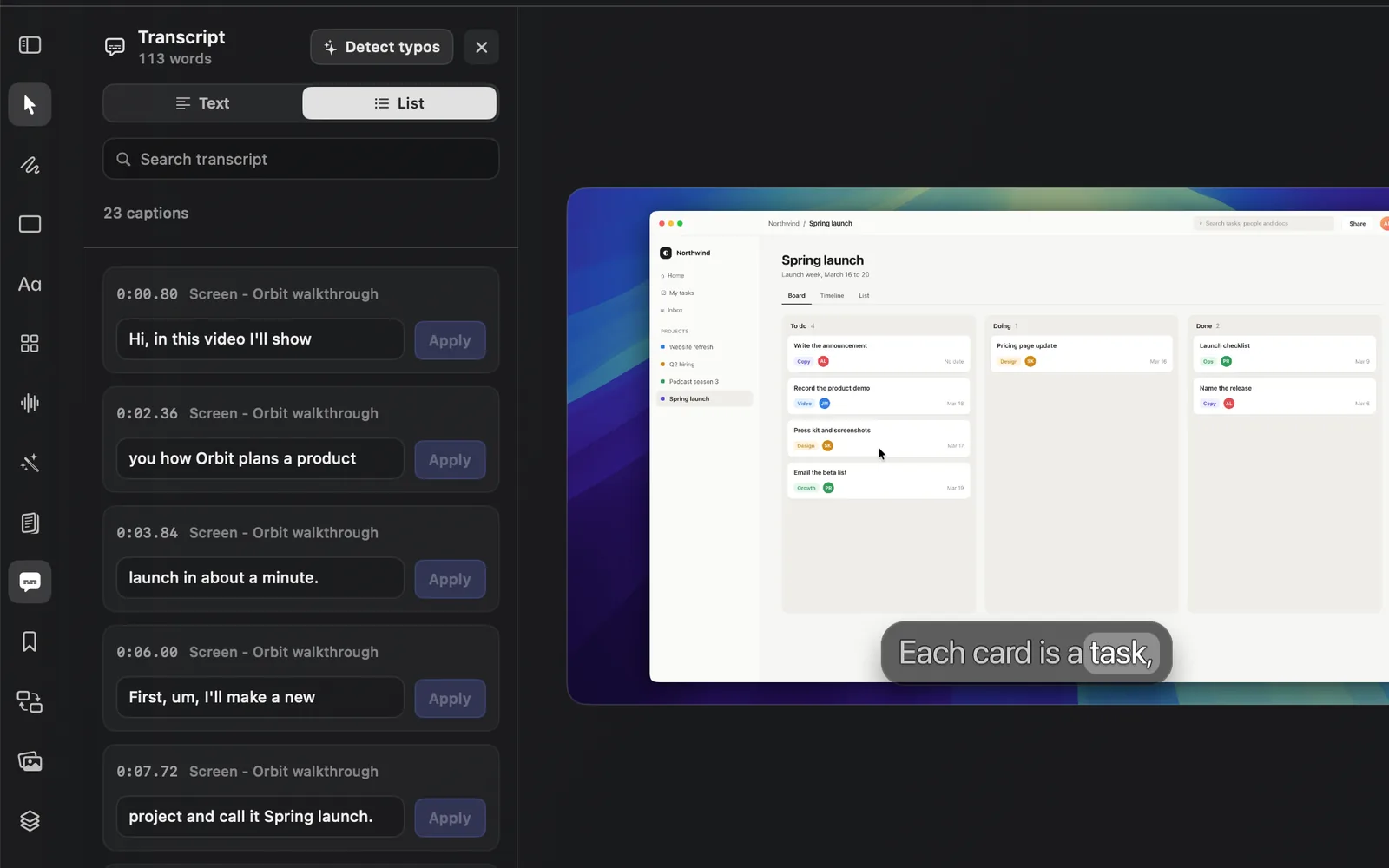The width and height of the screenshot is (1389, 868).
Task: Apply caption 'First, um, I'll make a new'
Action: click(450, 699)
